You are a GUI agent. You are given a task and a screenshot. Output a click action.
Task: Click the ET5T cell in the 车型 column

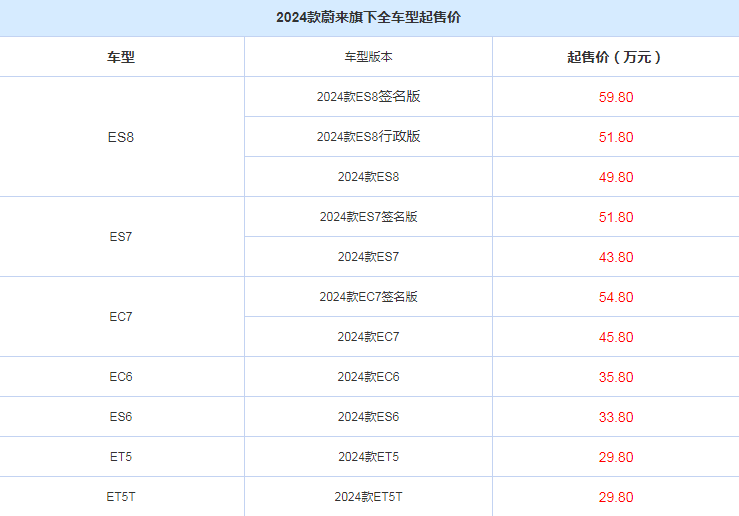pos(121,497)
